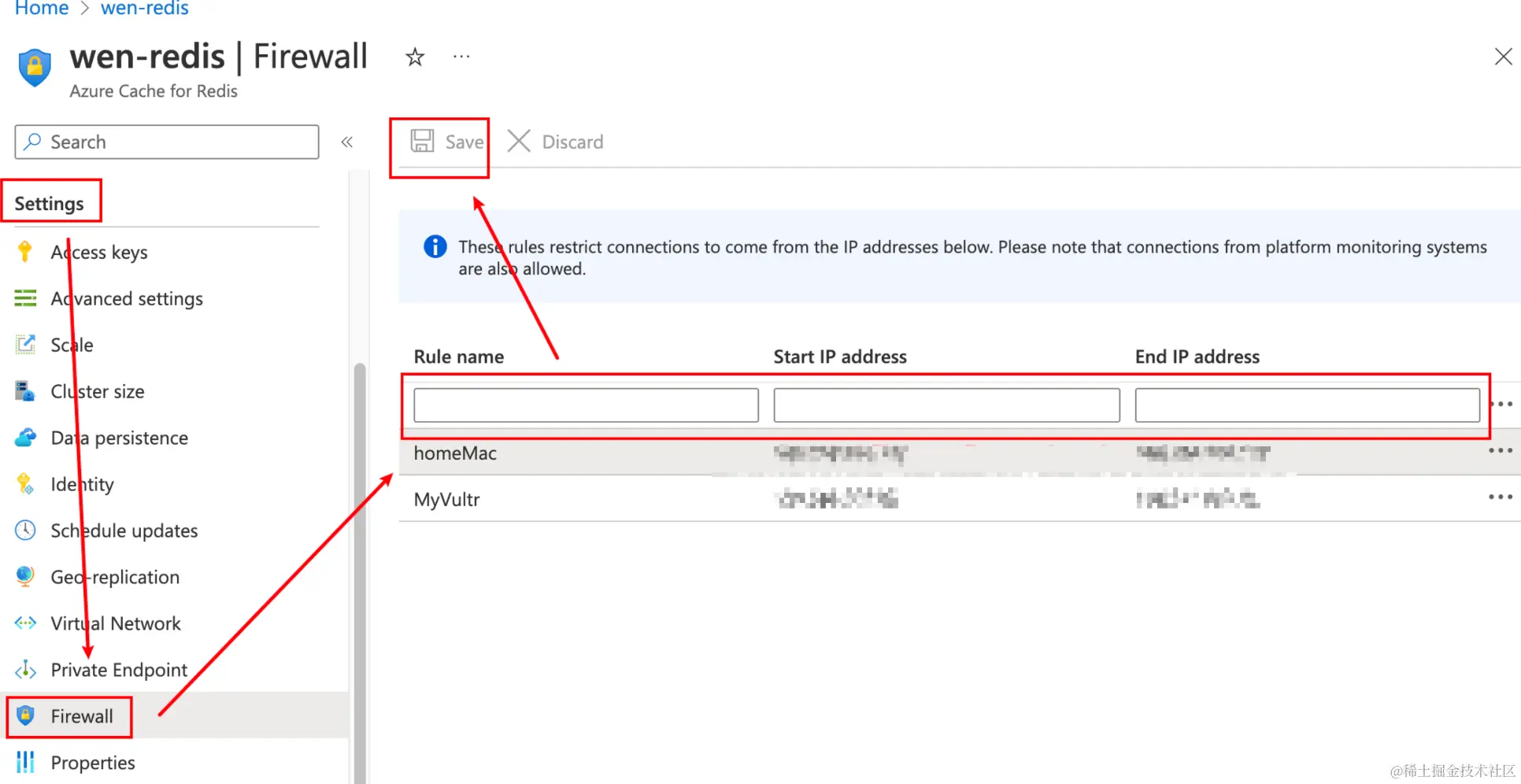Screen dimensions: 1521x784
Task: Open Data persistence settings
Action: coord(120,438)
